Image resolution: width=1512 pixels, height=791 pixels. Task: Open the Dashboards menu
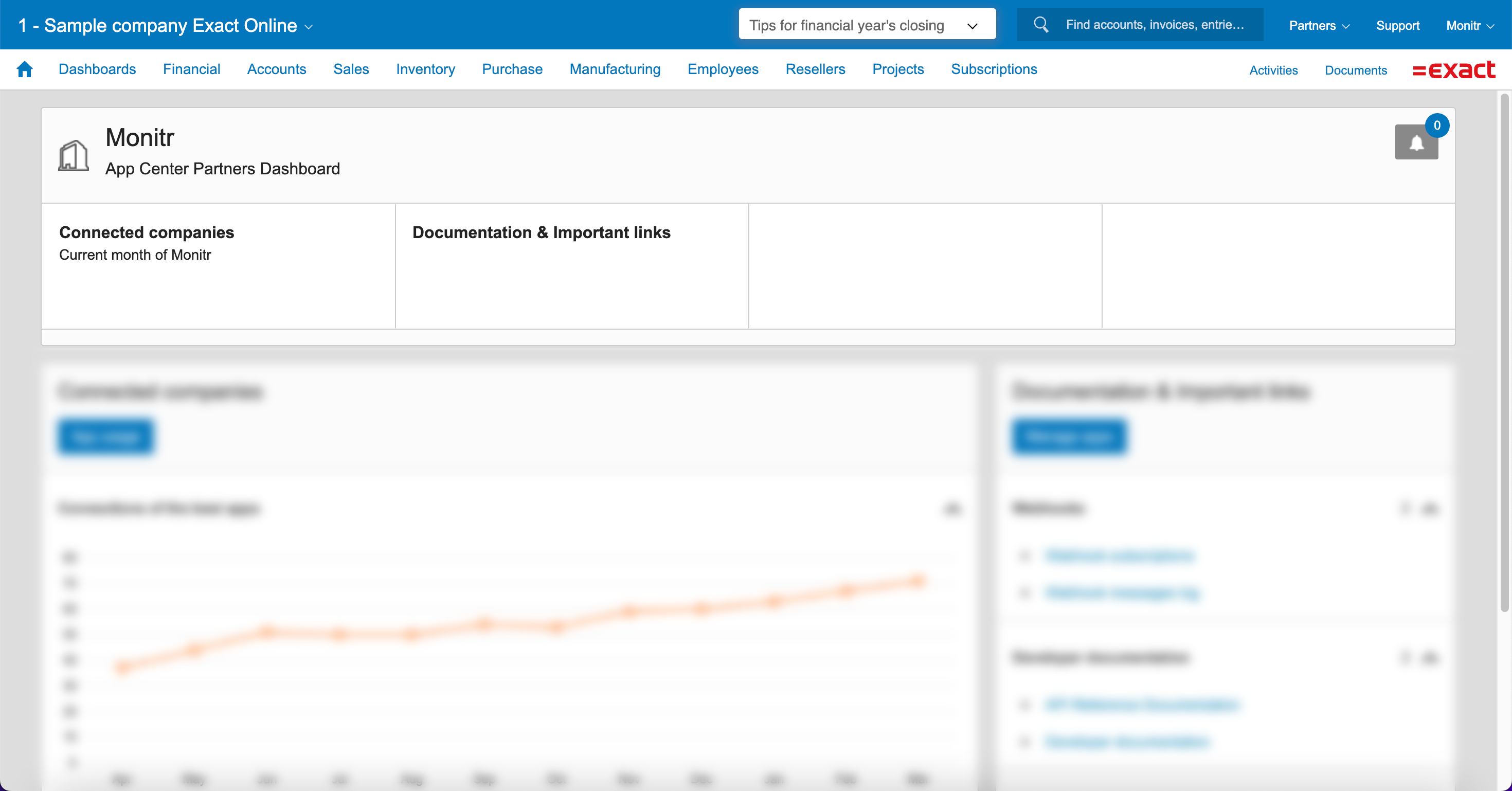pos(97,69)
